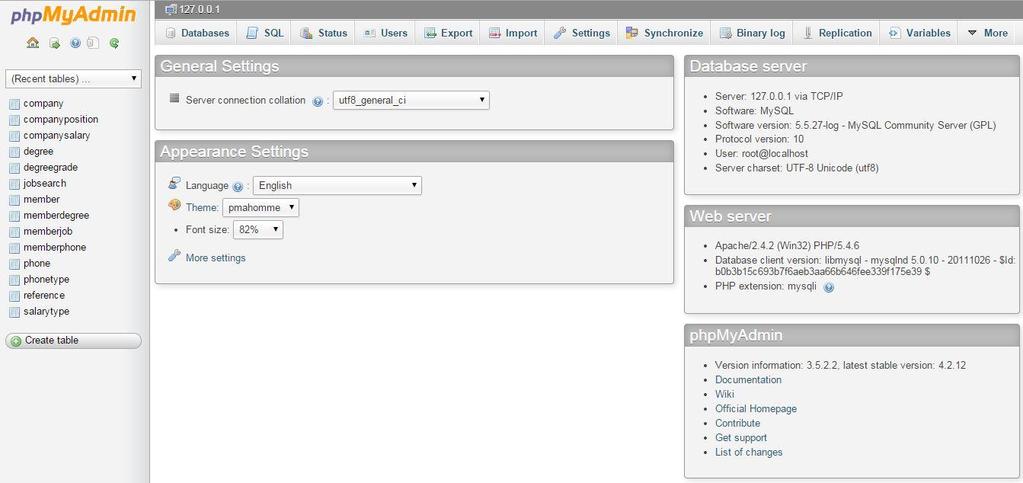Screen dimensions: 1023x483
Task: Open the blue question mark help icon in sidebar
Action: click(75, 43)
